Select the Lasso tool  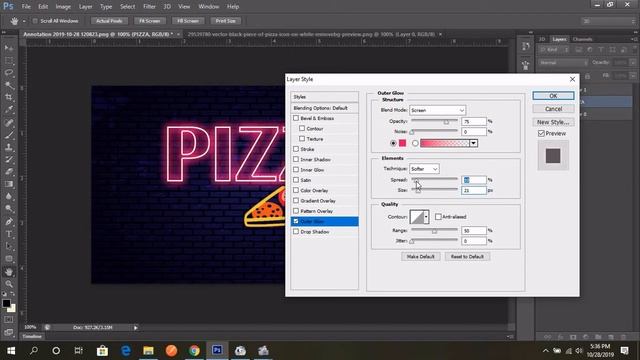[9, 73]
